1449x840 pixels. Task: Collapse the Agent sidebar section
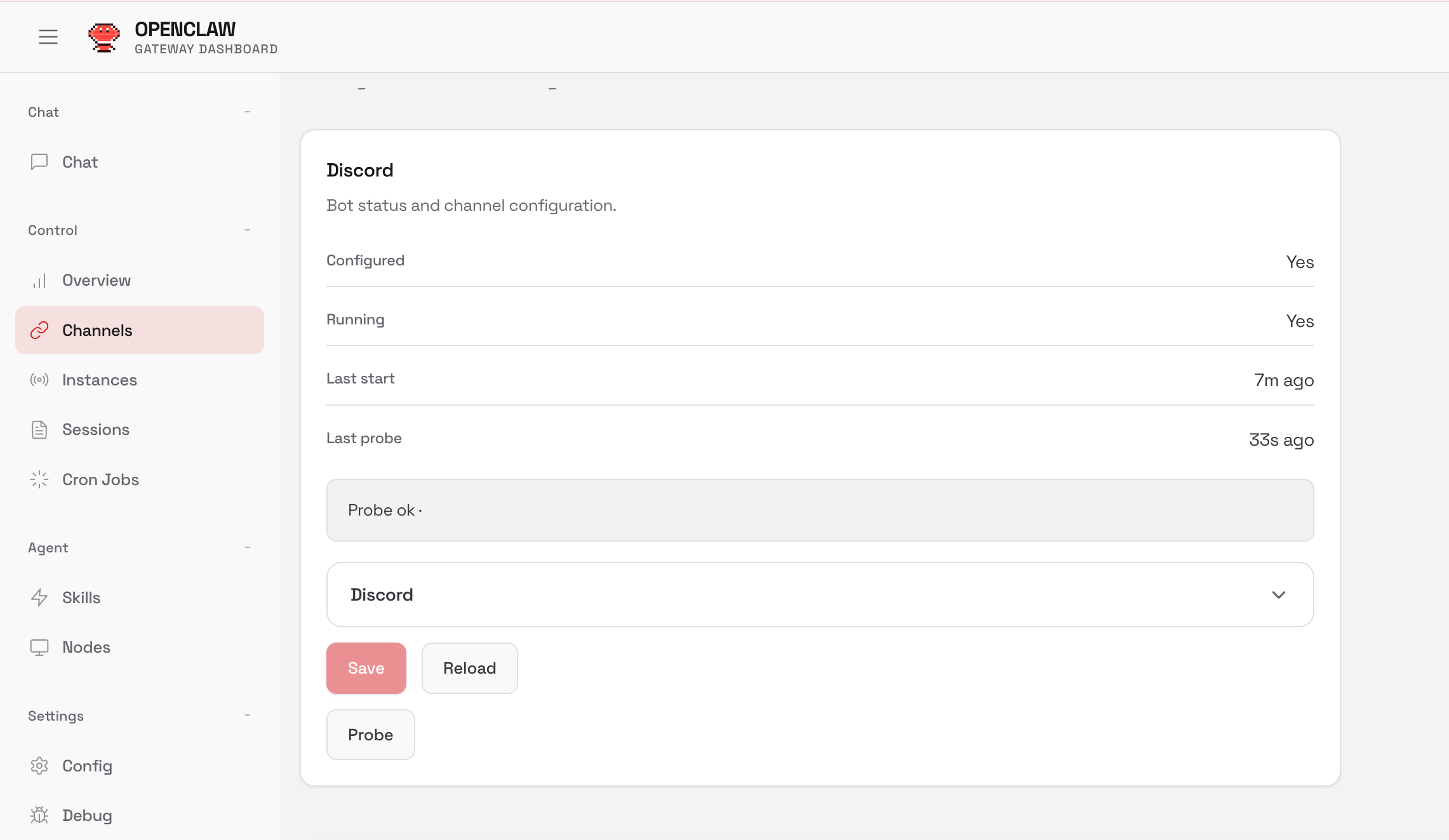[x=247, y=547]
